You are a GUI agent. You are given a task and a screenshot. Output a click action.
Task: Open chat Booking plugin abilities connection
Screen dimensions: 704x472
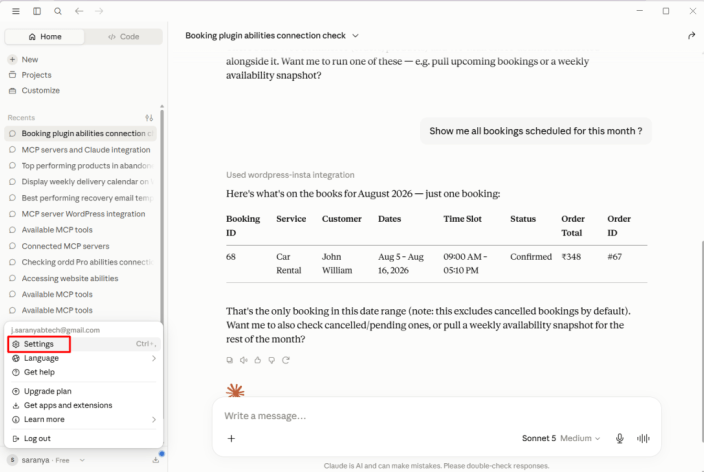click(81, 133)
